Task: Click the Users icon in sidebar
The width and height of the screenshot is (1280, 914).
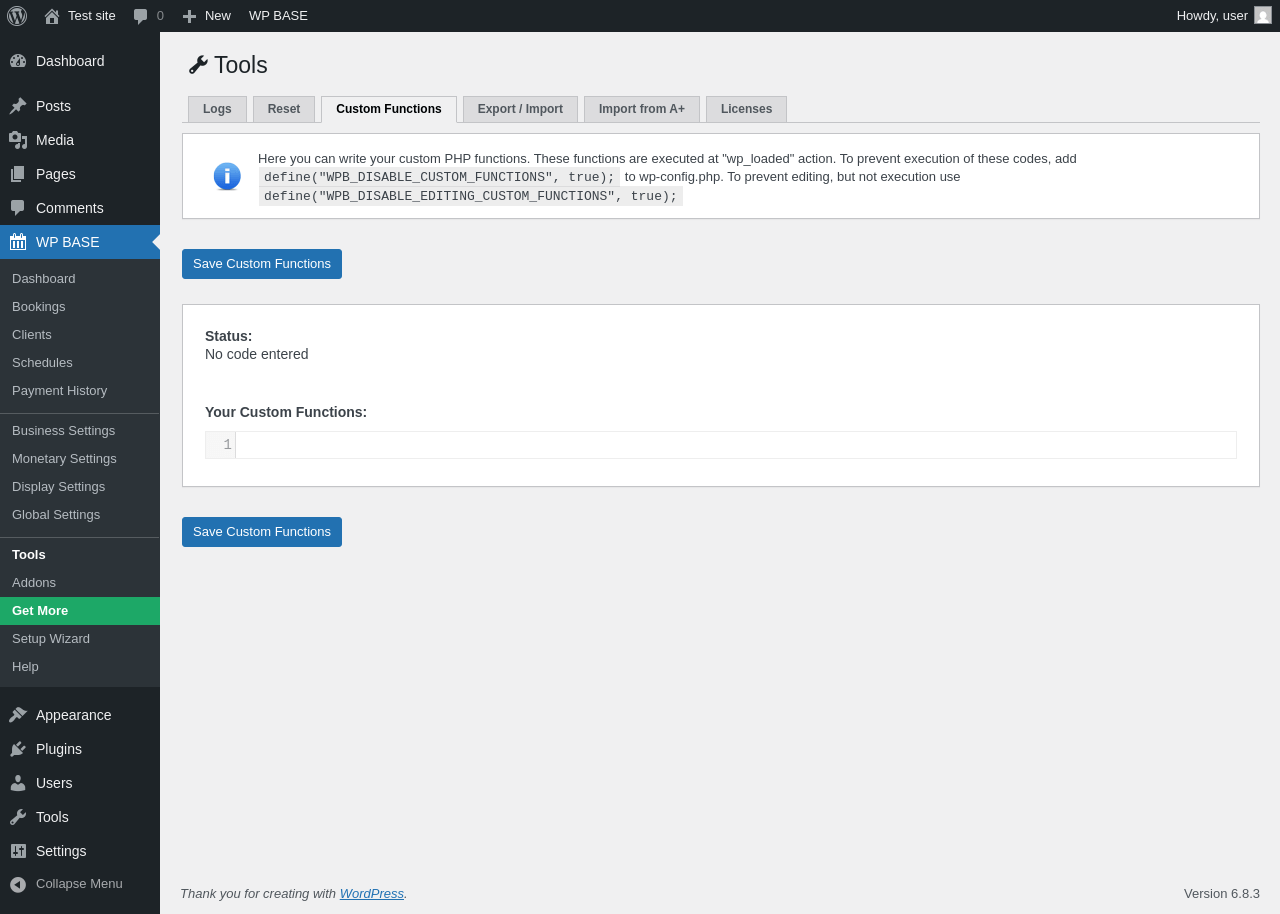Action: 18,783
